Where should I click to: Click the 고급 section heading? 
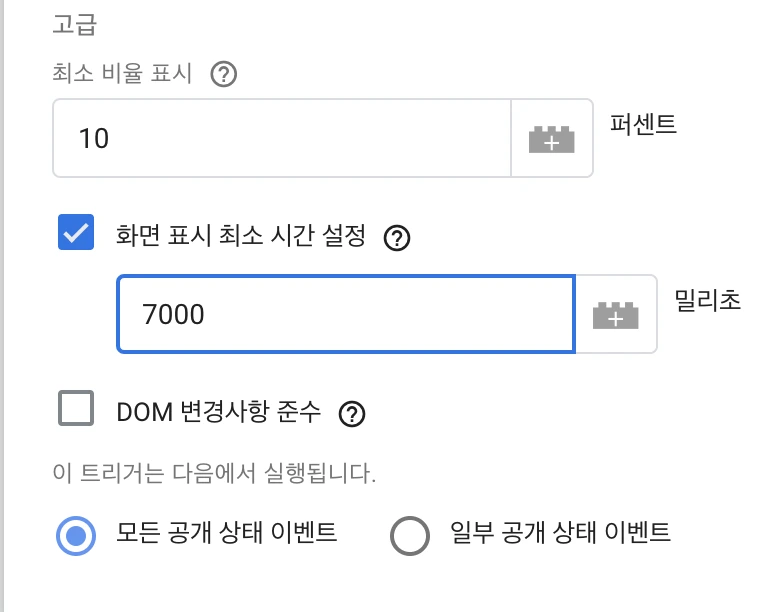click(75, 24)
